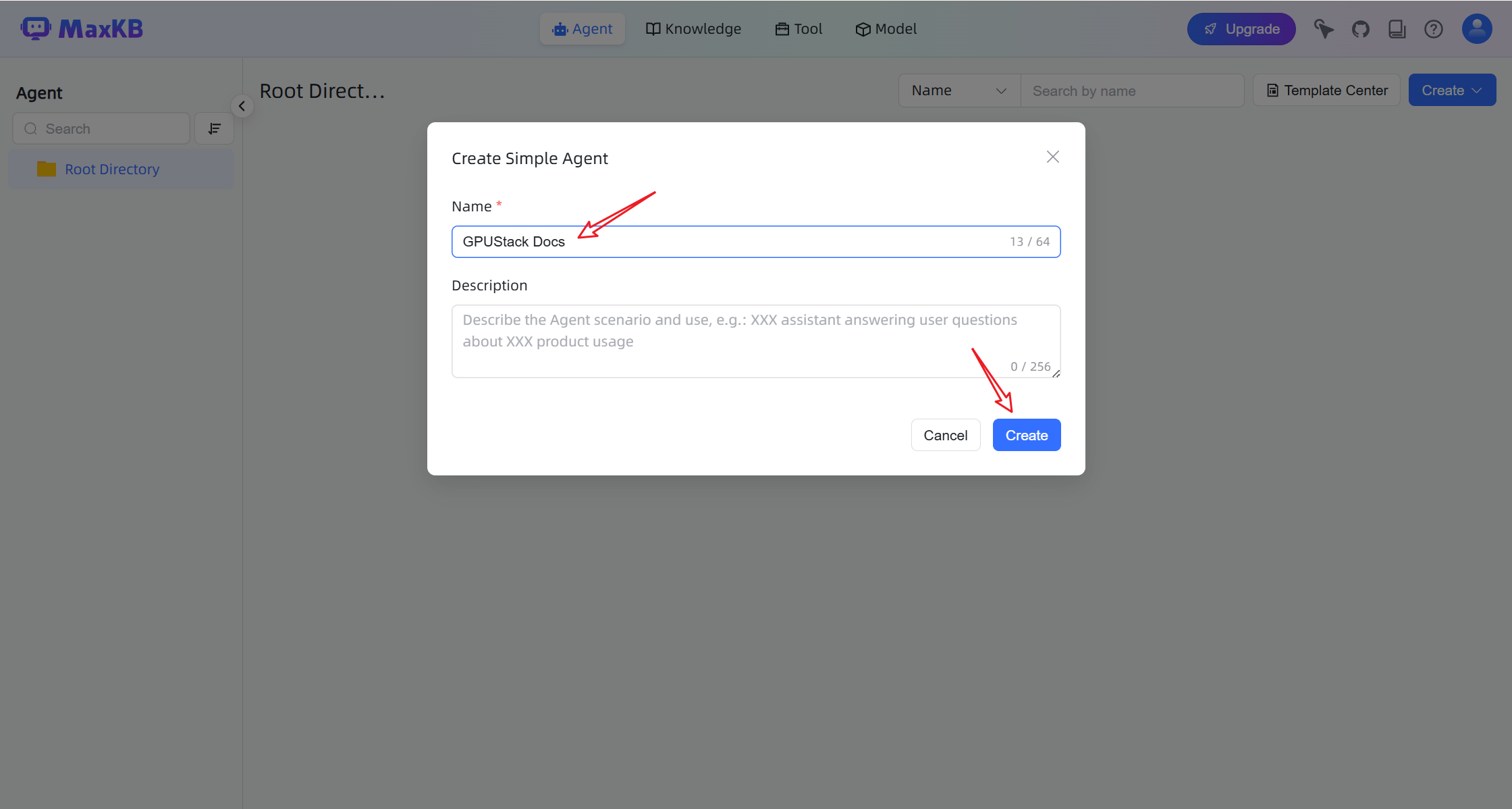Image resolution: width=1512 pixels, height=809 pixels.
Task: Cancel the agent creation dialog
Action: coord(945,435)
